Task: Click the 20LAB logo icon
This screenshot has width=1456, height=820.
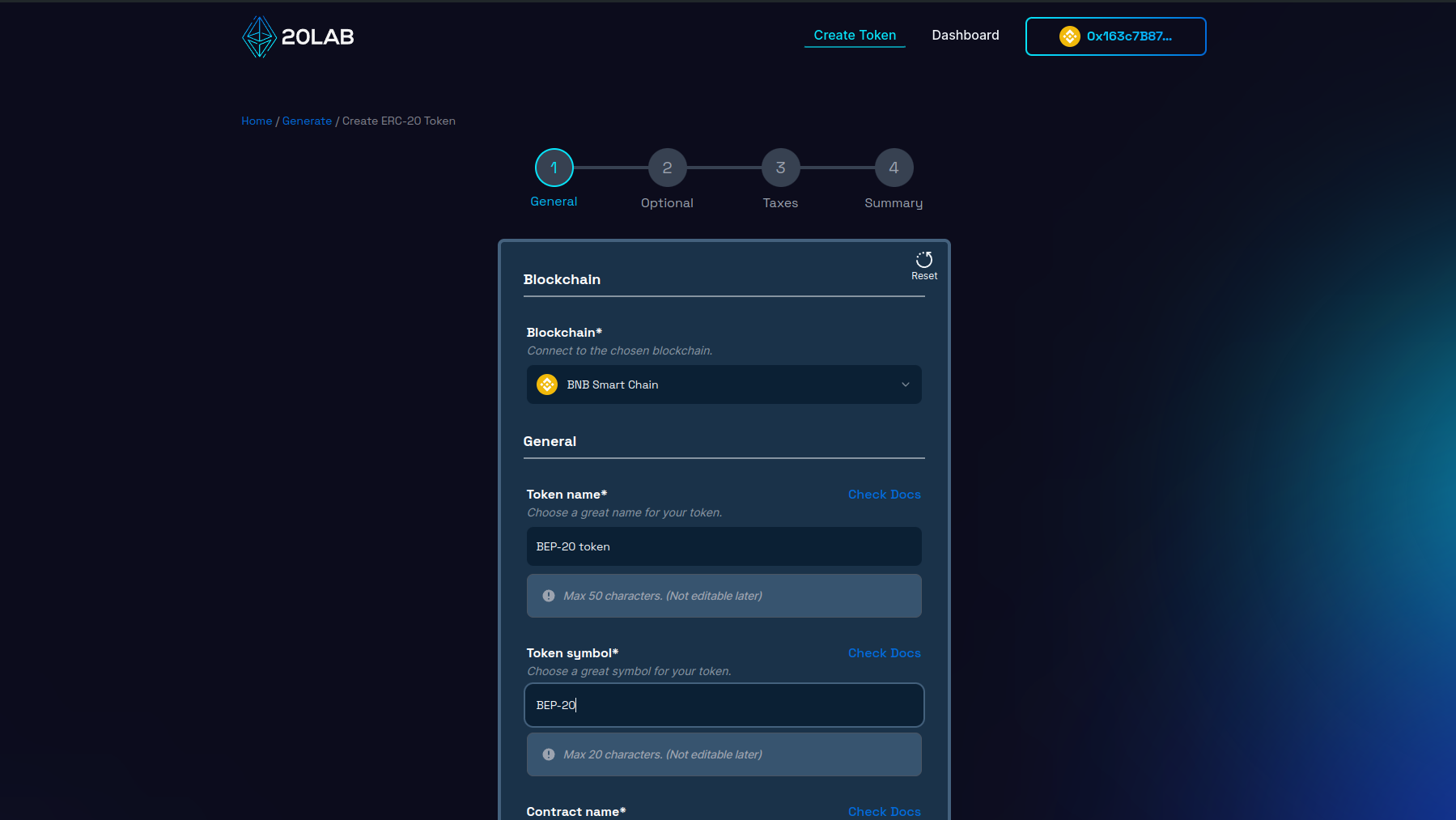Action: point(259,36)
